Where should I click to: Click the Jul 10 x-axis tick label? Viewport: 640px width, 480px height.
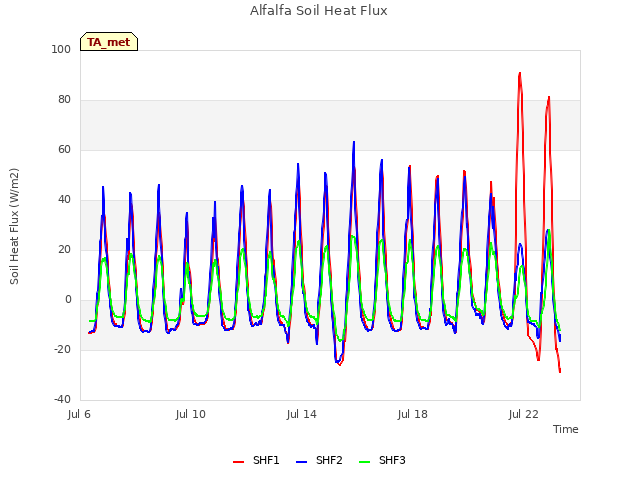coord(191,414)
